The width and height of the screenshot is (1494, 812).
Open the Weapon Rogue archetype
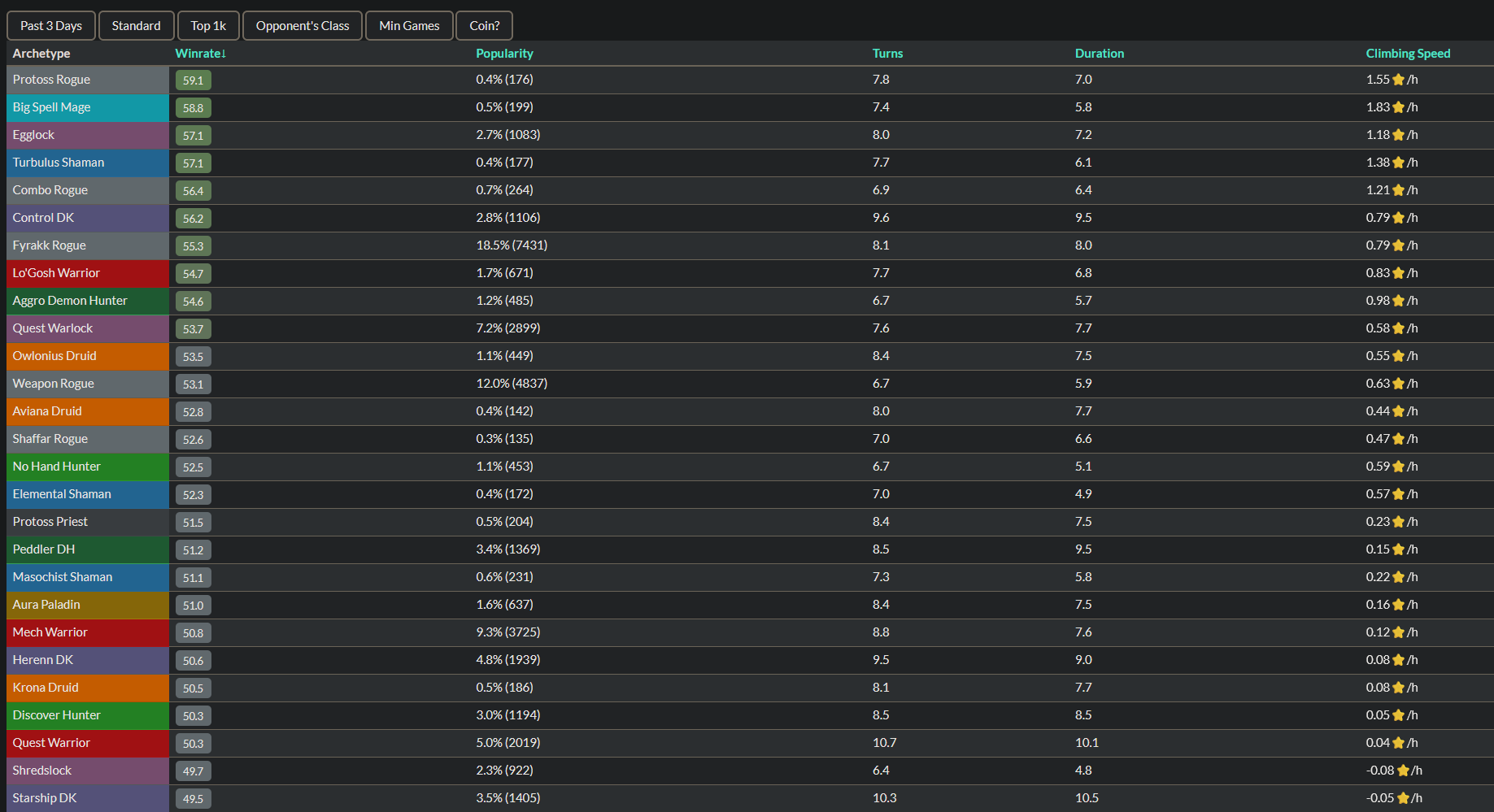pyautogui.click(x=88, y=384)
